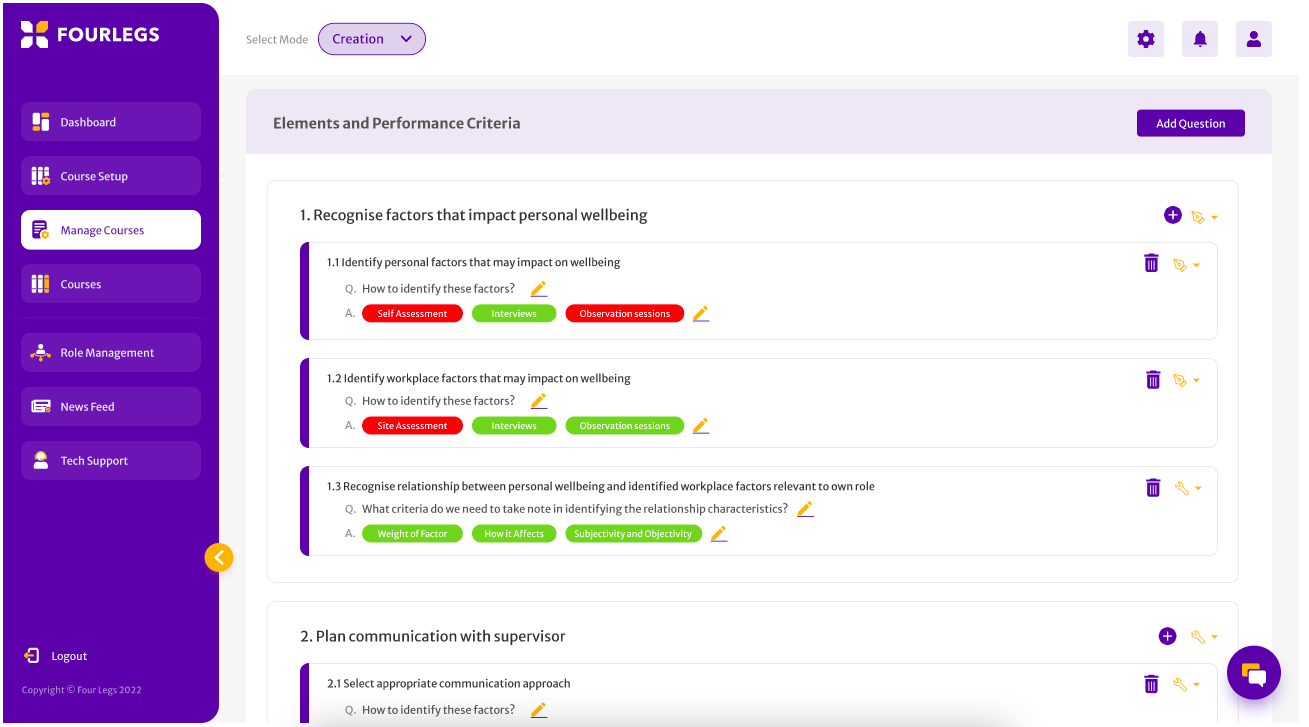Toggle the Site Assessment answer tag
This screenshot has height=727, width=1309.
(412, 426)
